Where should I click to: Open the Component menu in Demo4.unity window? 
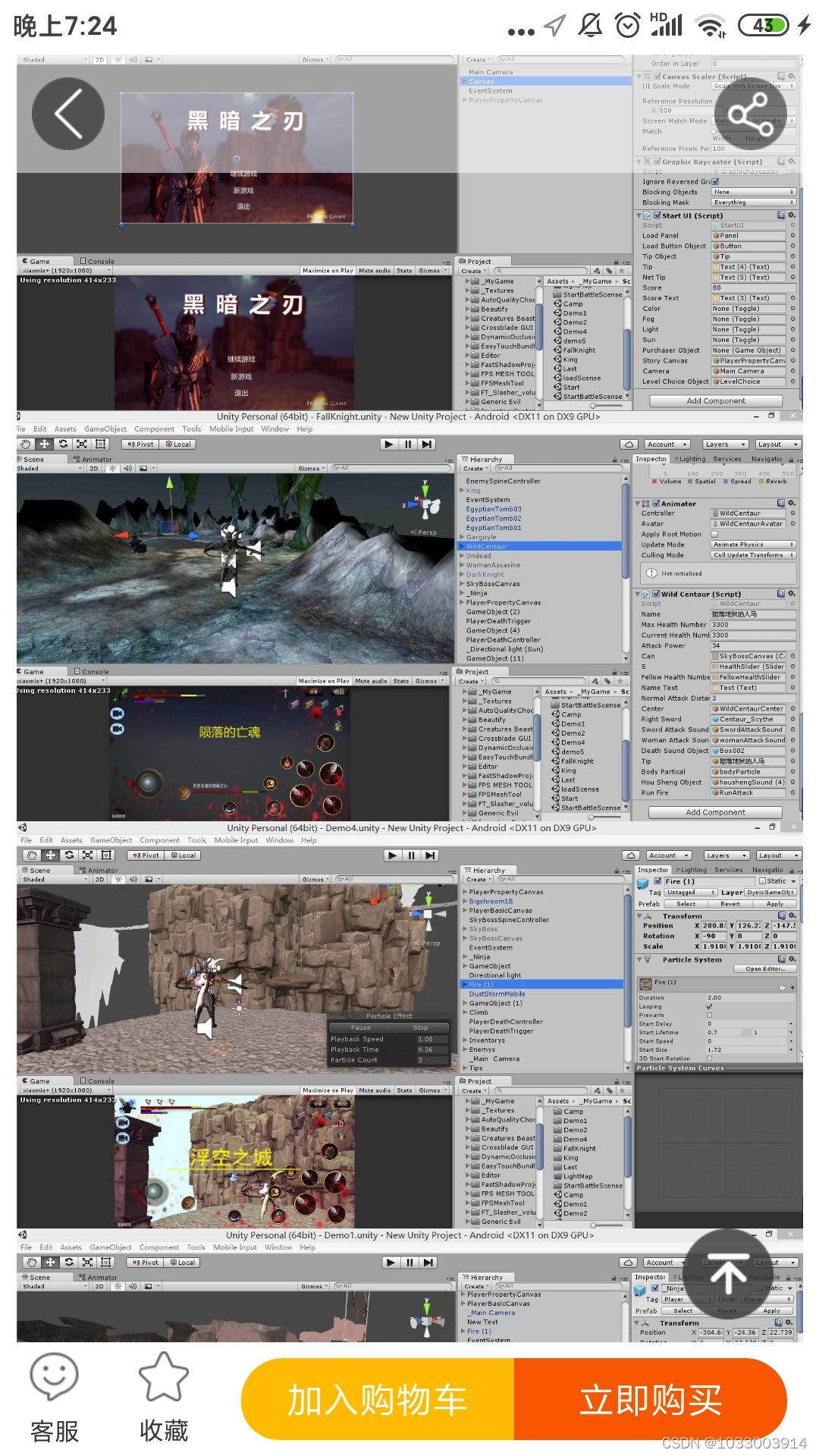click(x=159, y=840)
